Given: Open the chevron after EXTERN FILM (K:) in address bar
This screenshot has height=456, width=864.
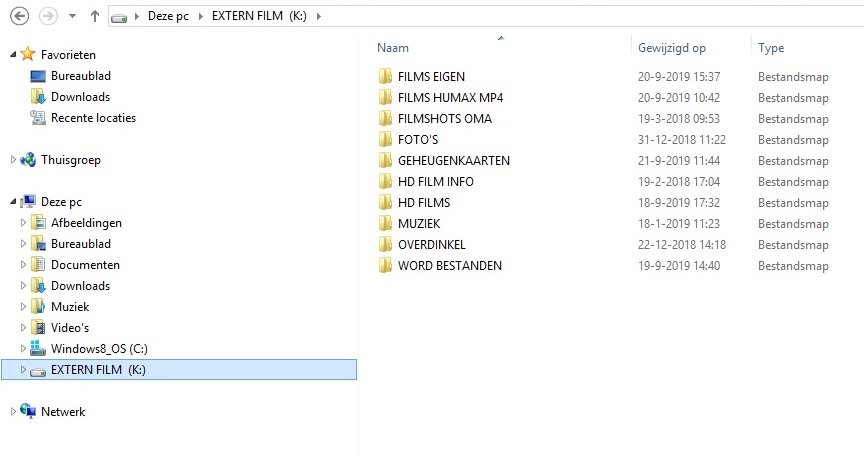Looking at the screenshot, I should click(x=318, y=17).
